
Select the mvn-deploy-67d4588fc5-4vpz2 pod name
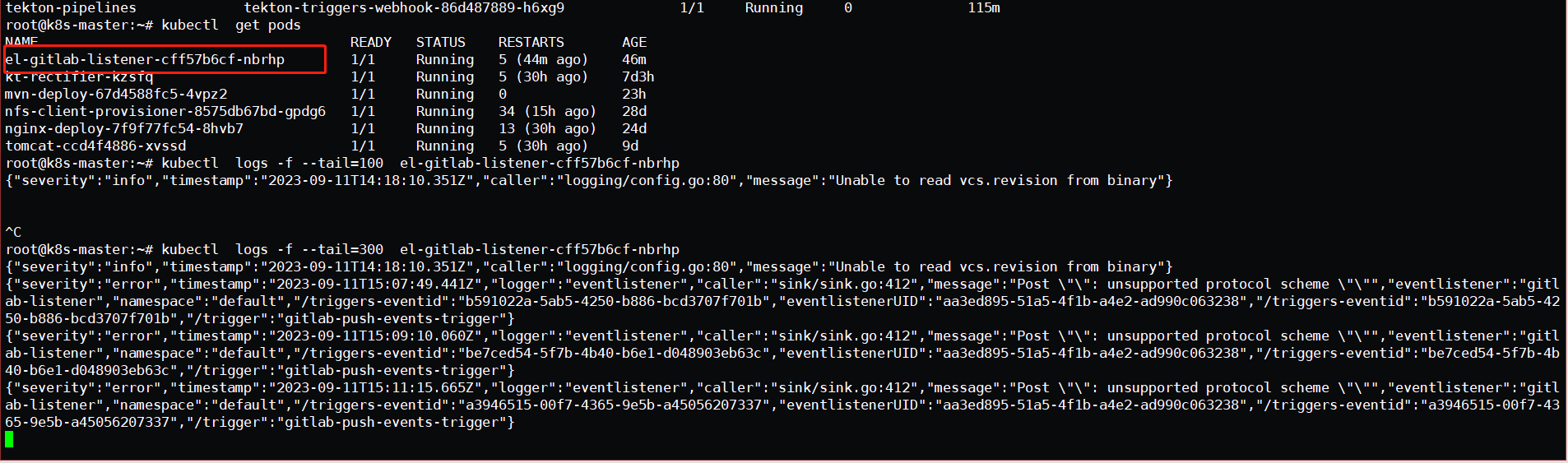[116, 94]
